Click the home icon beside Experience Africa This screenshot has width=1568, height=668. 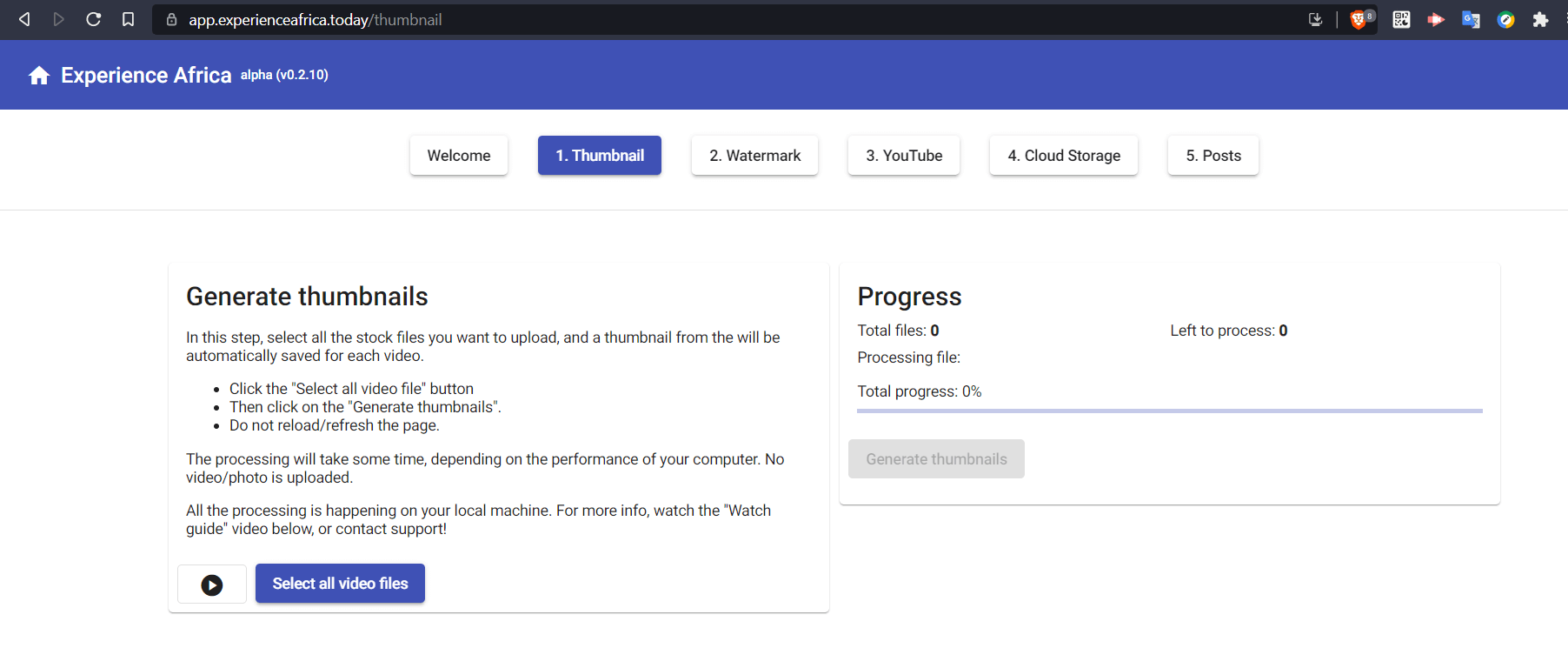39,76
